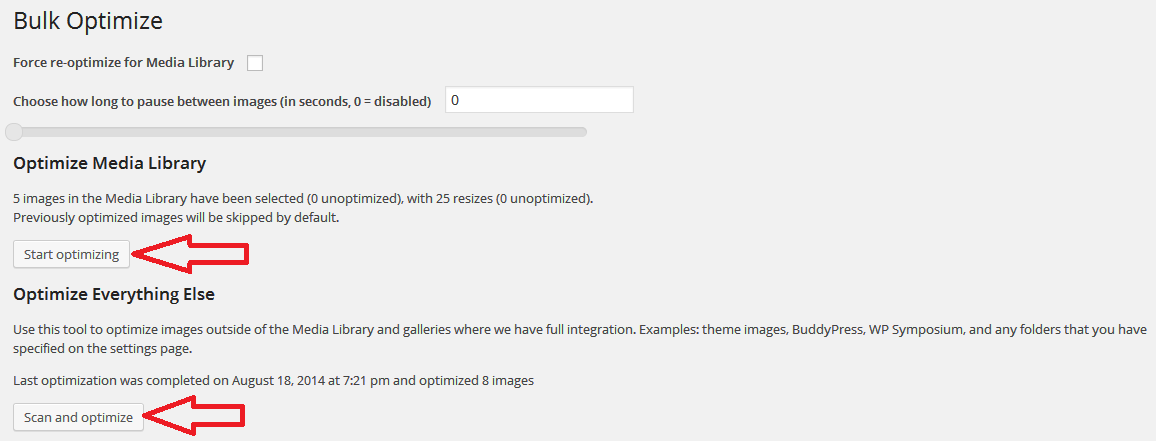Click the 'Previously optimized images will be skipped' line
Screen dimensions: 1156x441
175,218
